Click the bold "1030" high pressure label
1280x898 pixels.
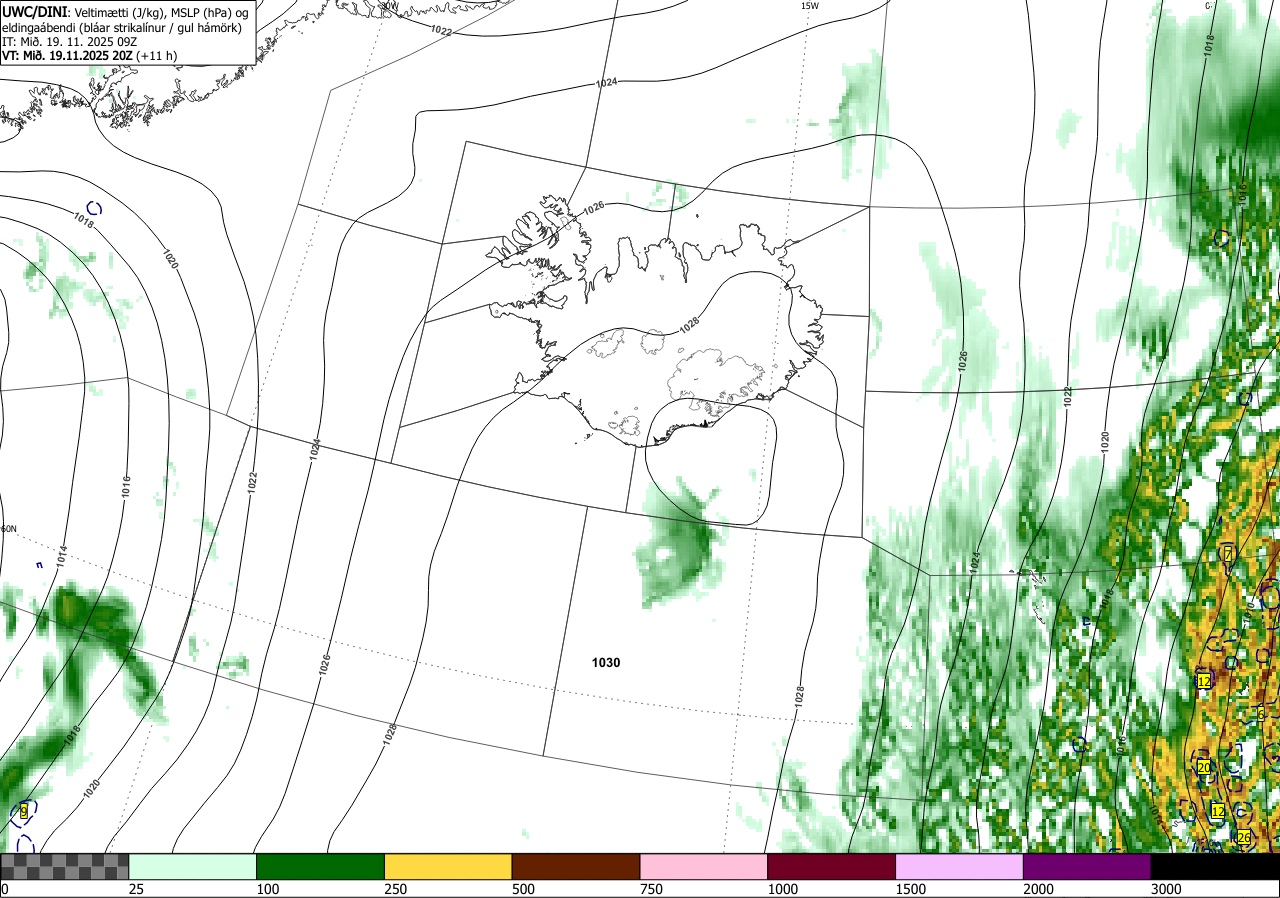(x=606, y=663)
